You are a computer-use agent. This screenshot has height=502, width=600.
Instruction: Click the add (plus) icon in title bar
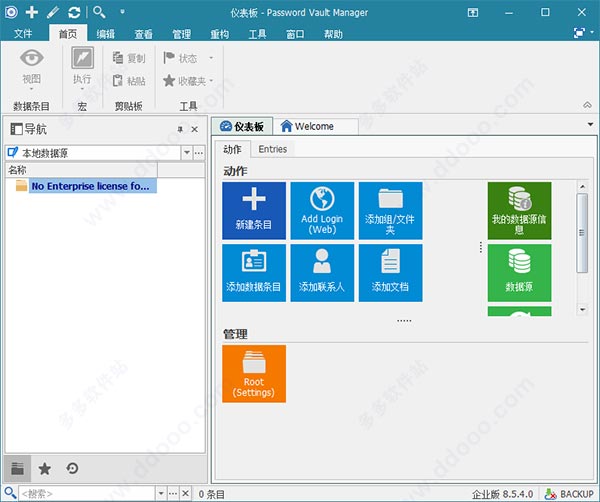[32, 12]
